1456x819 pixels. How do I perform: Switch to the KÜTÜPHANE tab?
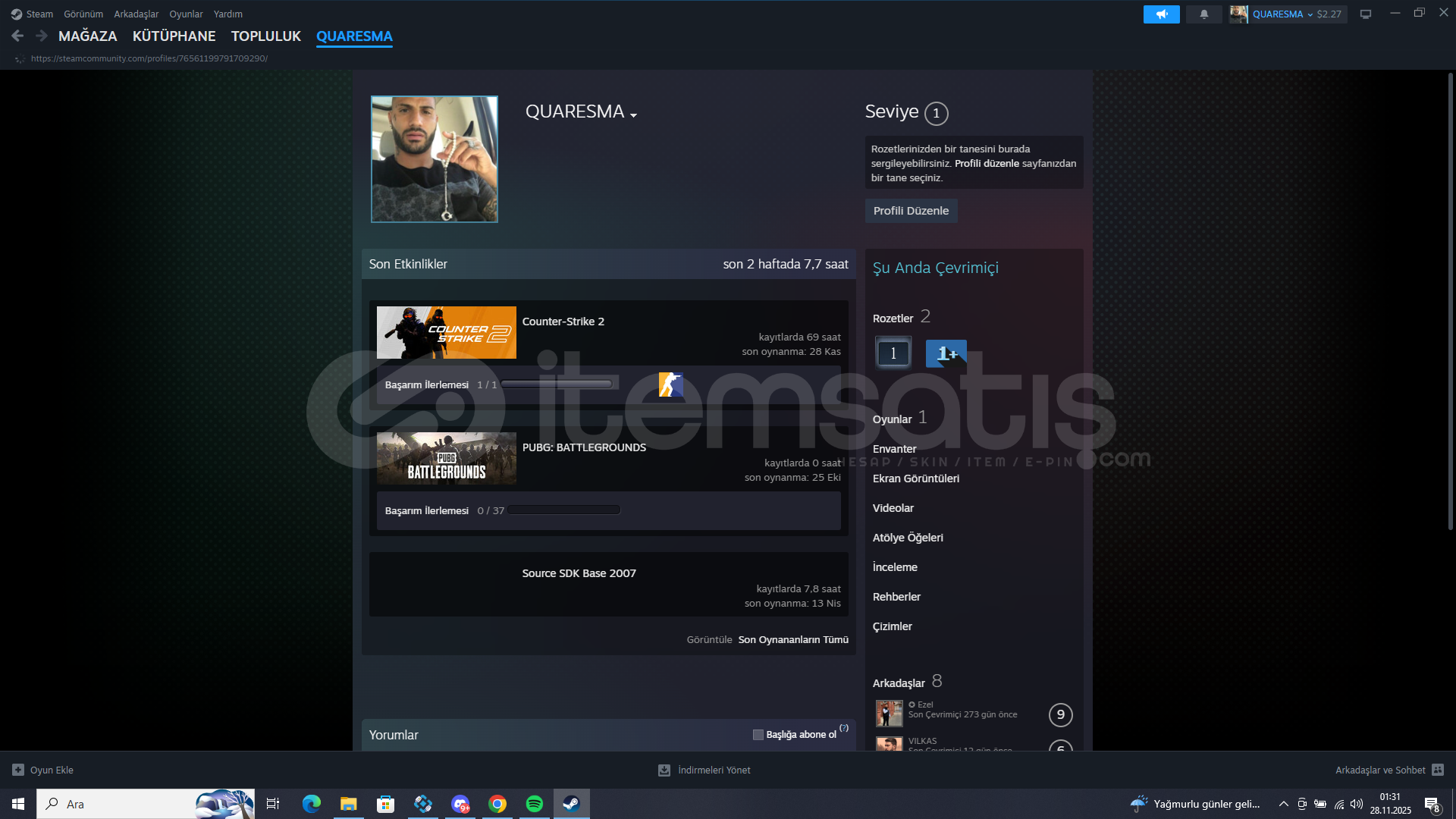click(174, 36)
